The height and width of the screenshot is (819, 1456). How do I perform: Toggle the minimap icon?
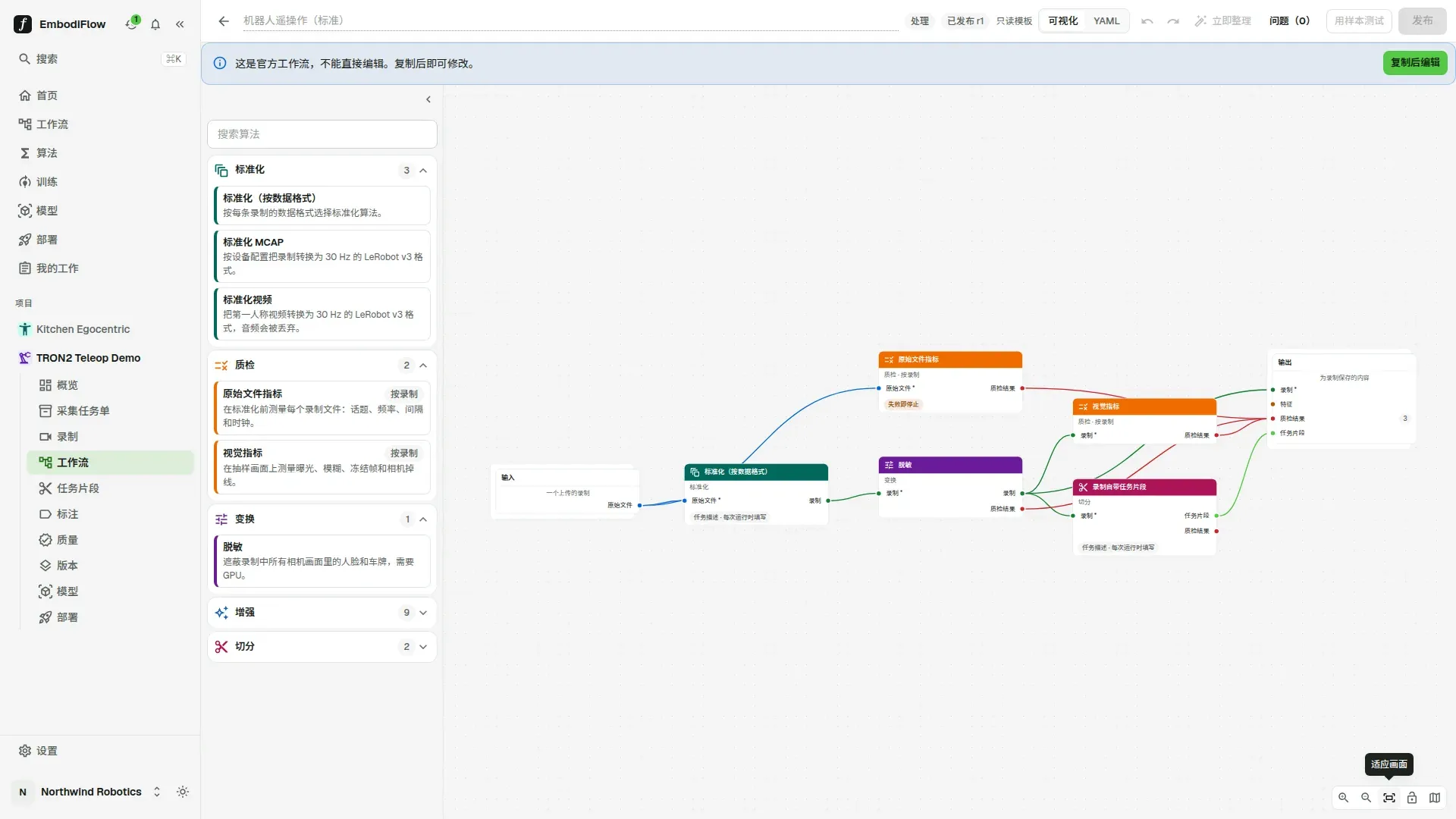(1435, 798)
